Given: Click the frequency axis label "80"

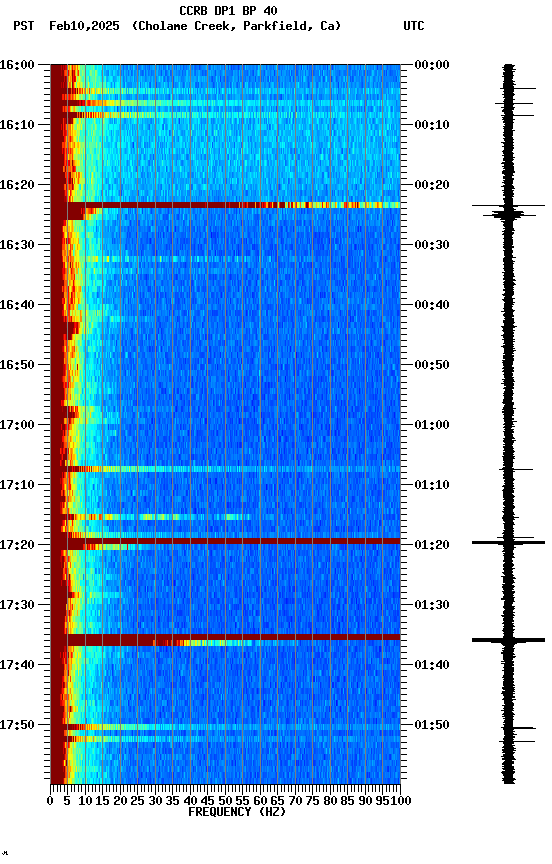Looking at the screenshot, I should (x=330, y=801).
